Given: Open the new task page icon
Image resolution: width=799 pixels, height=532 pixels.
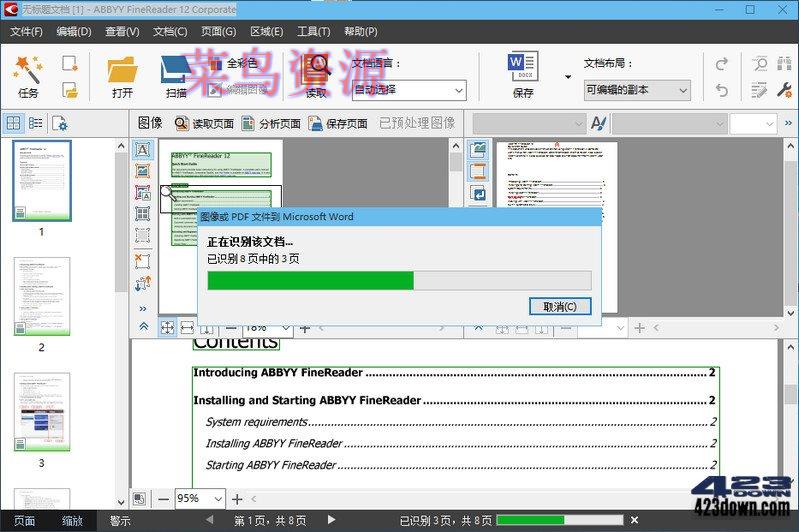Looking at the screenshot, I should (x=70, y=64).
